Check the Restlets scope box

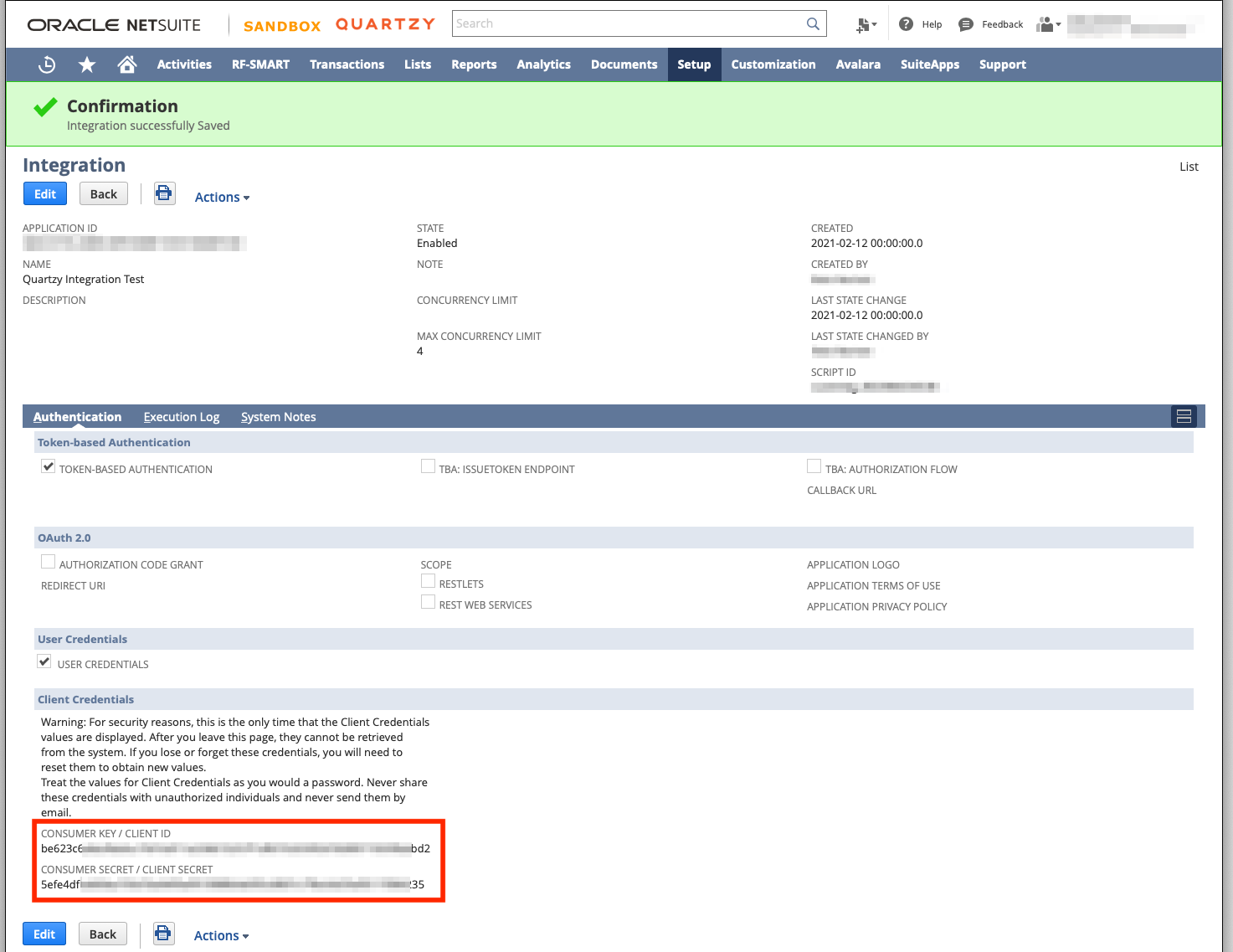[429, 581]
